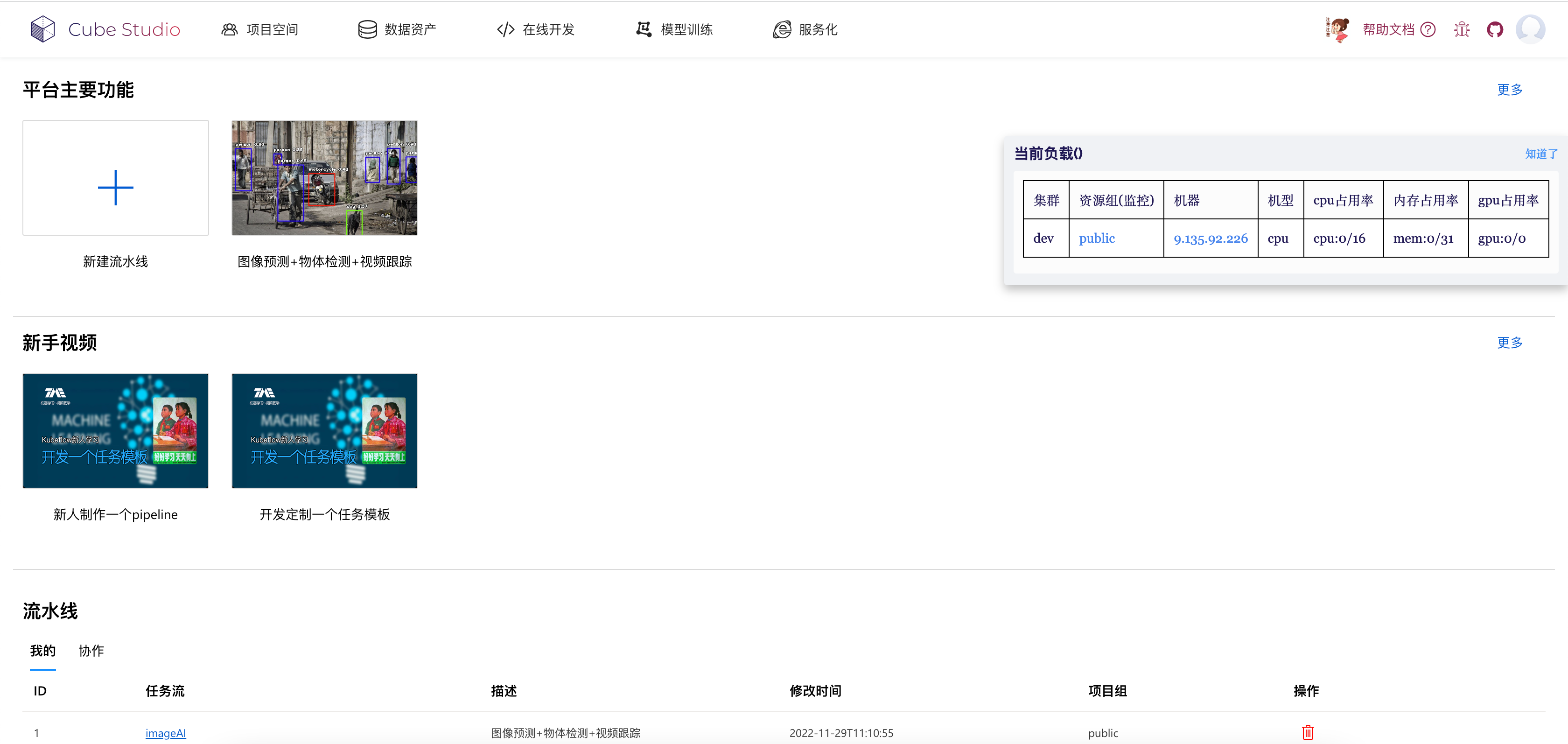The image size is (1568, 744).
Task: Switch to the 协作 tab
Action: 91,650
